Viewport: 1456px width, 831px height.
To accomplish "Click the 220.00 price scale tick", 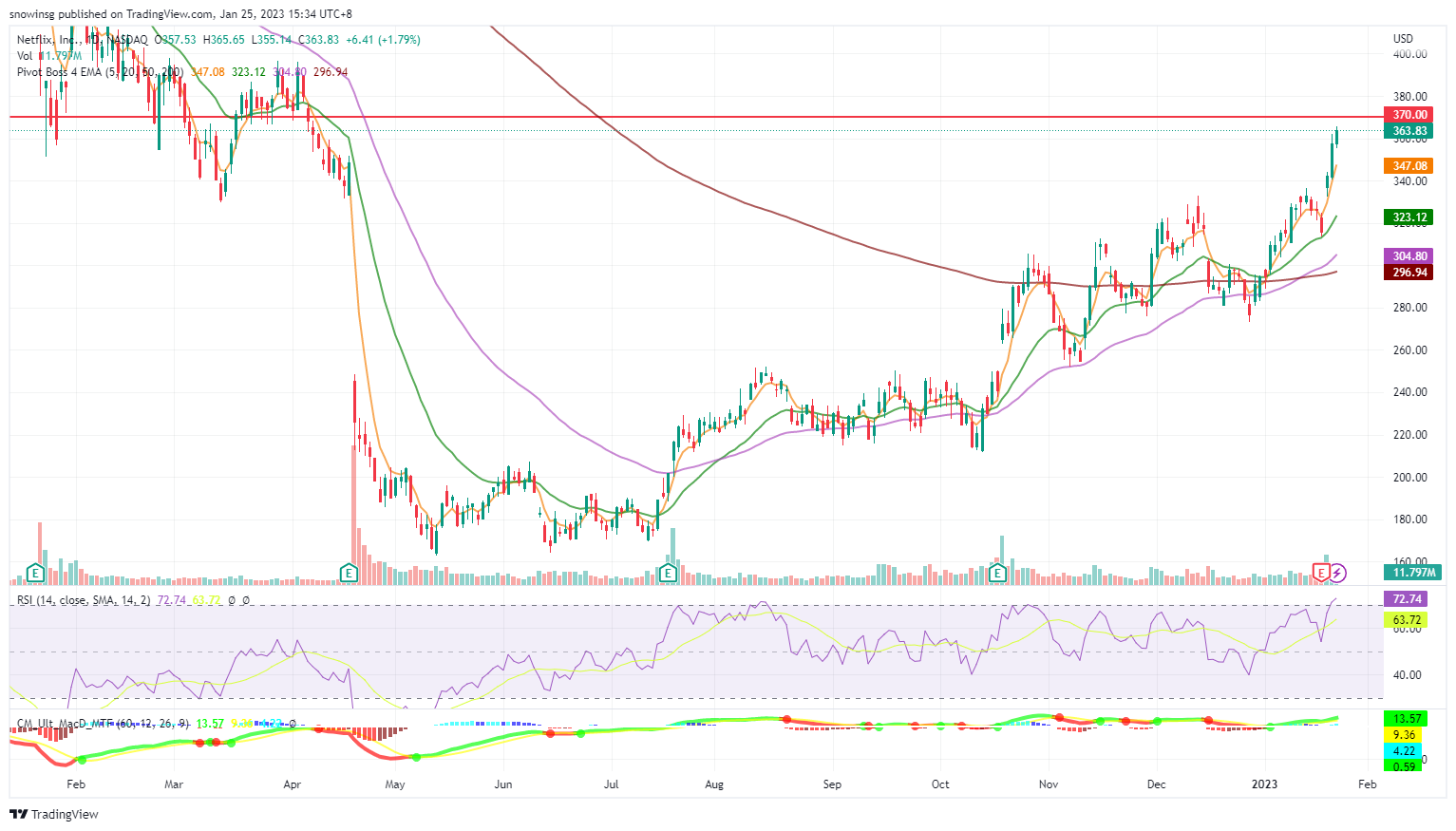I will click(1410, 435).
